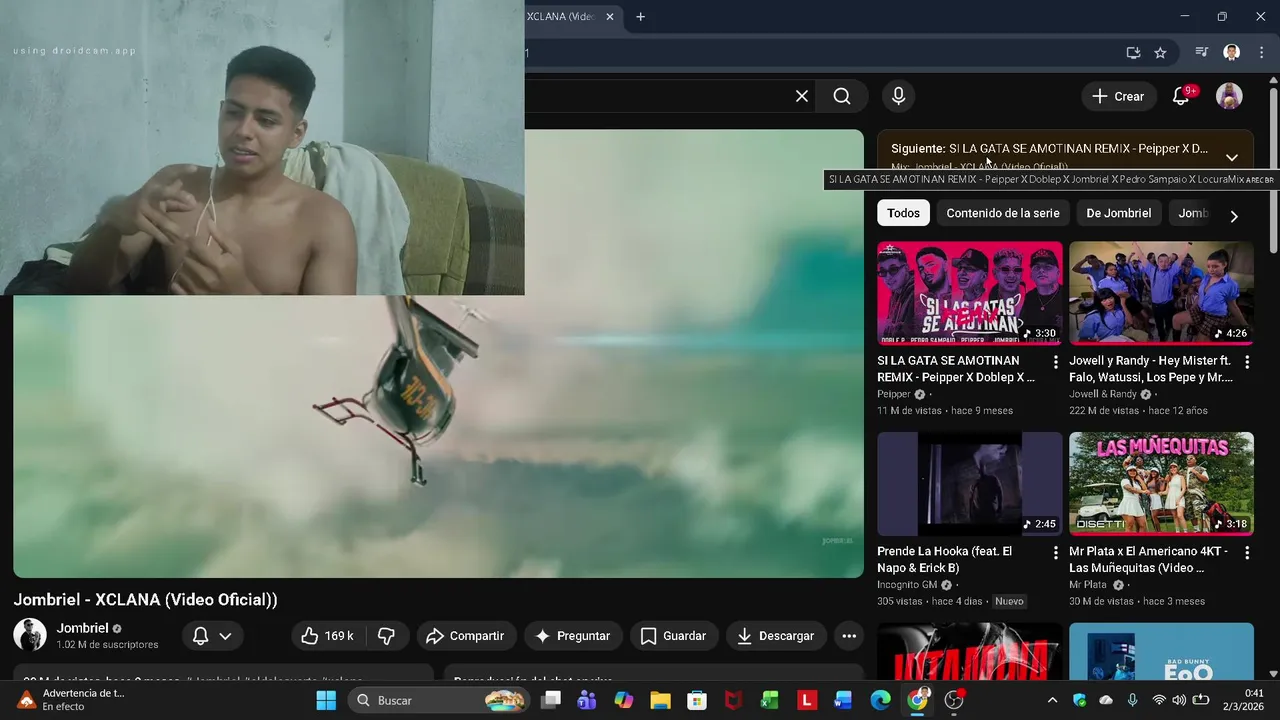The image size is (1280, 720).
Task: Open Task View from the taskbar
Action: 551,700
